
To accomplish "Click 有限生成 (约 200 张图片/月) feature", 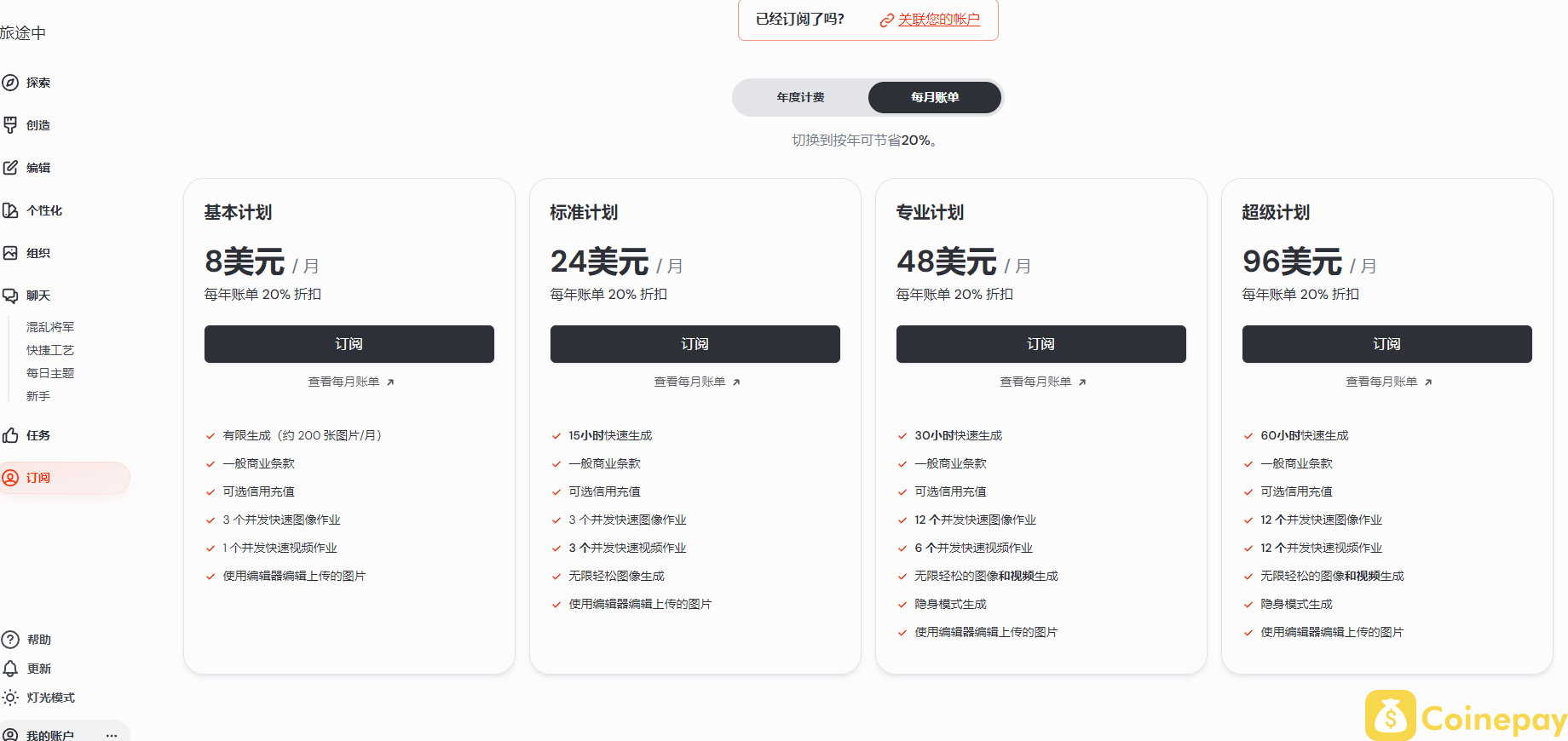I will click(303, 435).
